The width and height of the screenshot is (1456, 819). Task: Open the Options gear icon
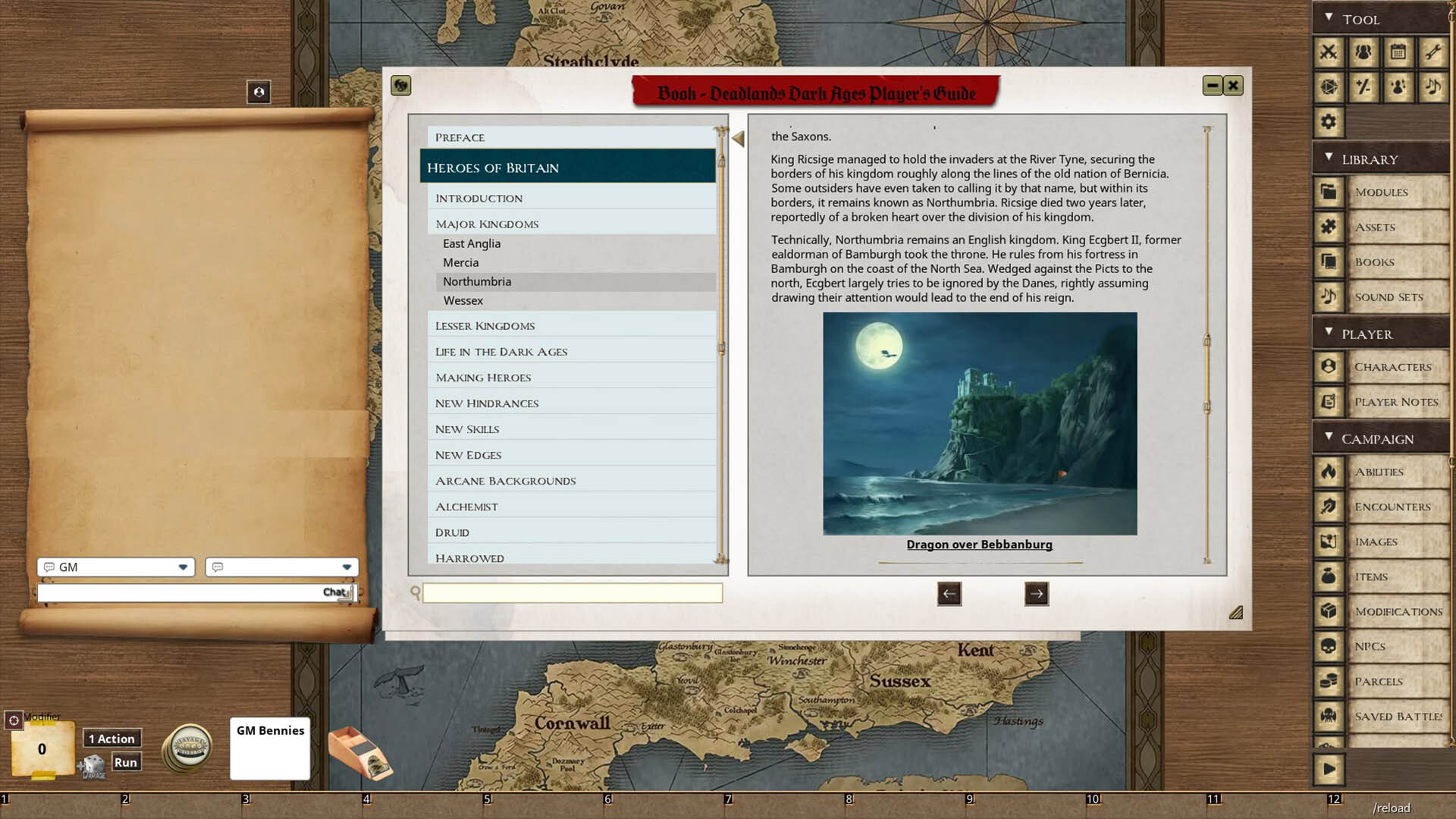[1329, 122]
